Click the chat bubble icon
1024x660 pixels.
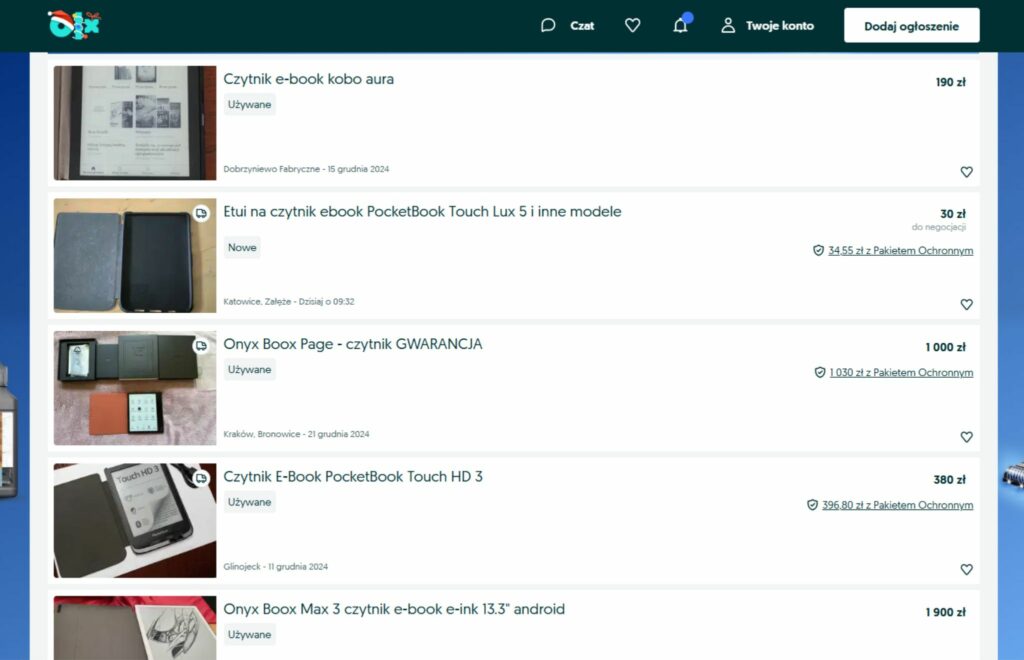click(x=548, y=25)
